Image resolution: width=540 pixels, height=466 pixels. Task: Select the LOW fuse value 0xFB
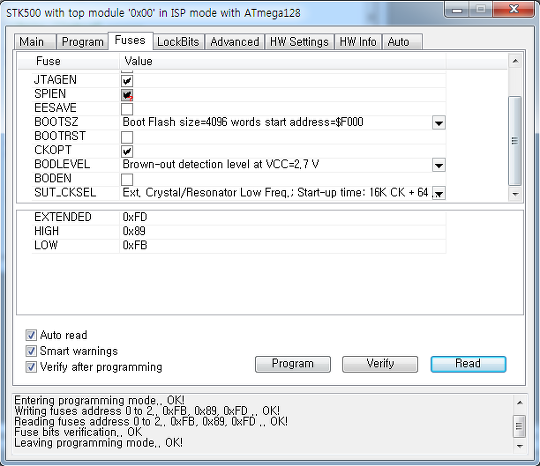click(135, 245)
